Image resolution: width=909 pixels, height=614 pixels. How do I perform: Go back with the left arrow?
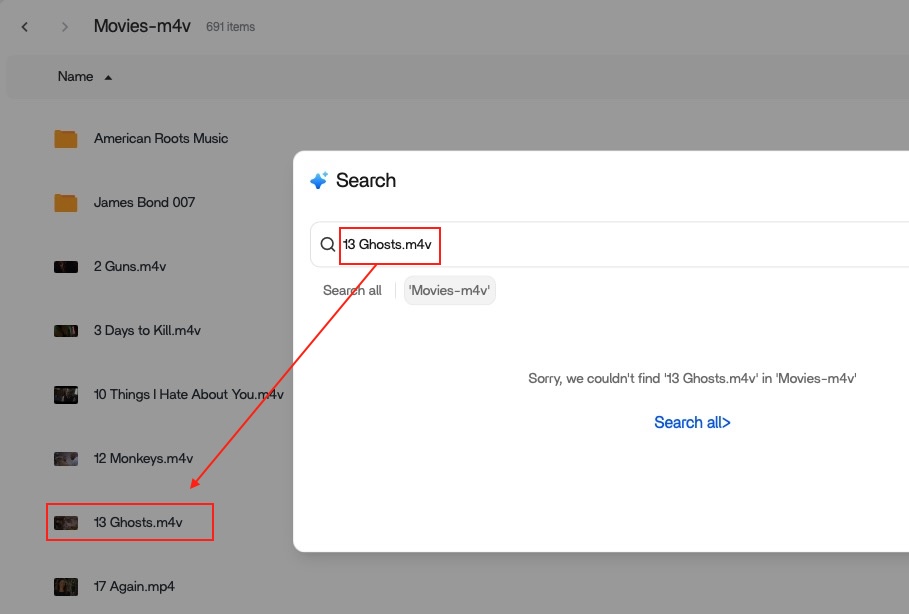click(24, 27)
